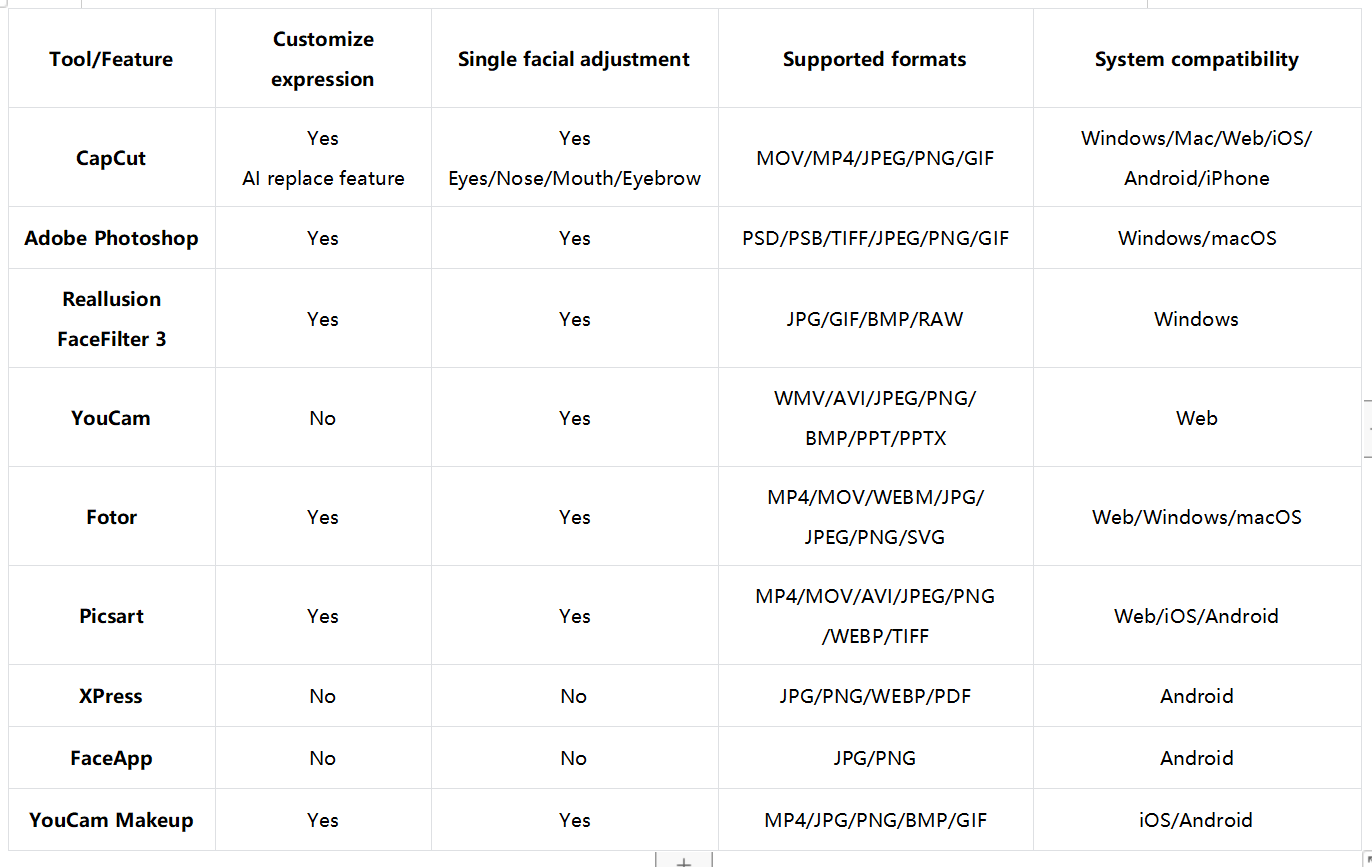Click the YouCam Makeup row label
The height and width of the screenshot is (867, 1372).
point(111,820)
